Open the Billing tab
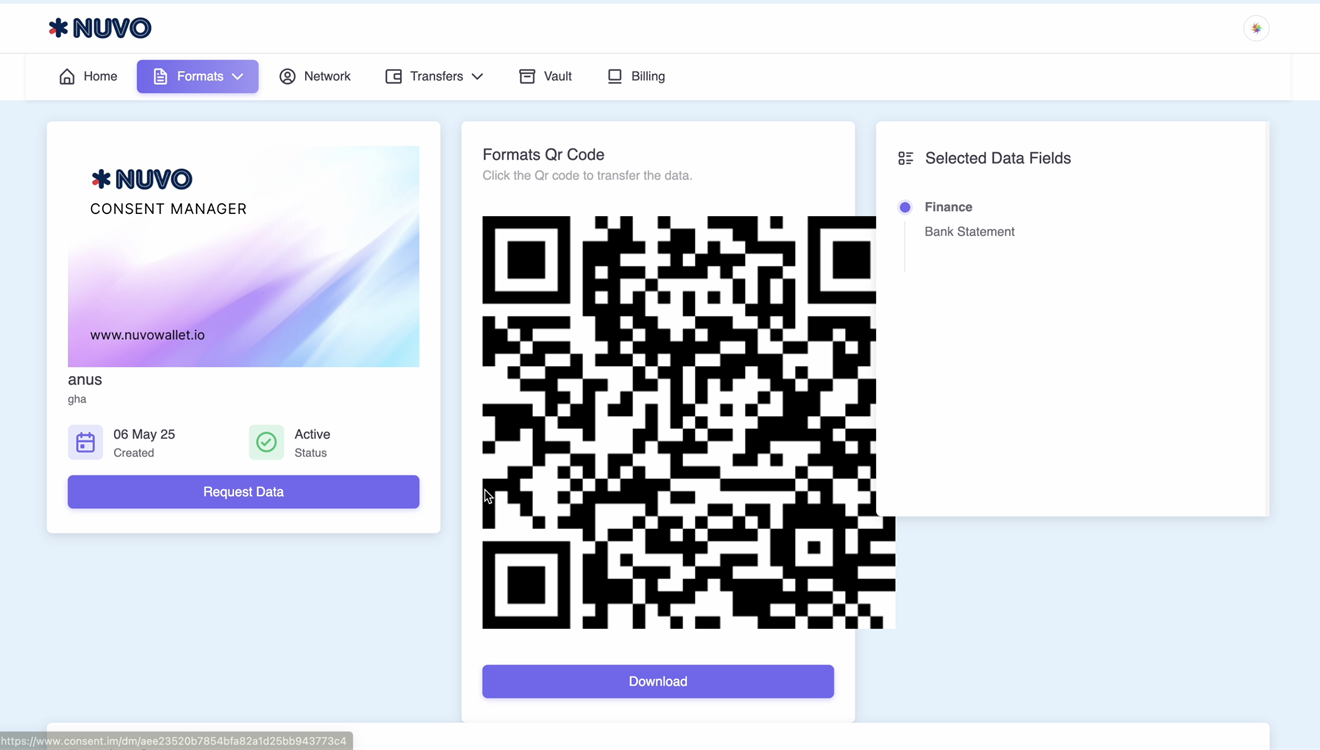Screen dimensions: 1320x750 click(636, 76)
